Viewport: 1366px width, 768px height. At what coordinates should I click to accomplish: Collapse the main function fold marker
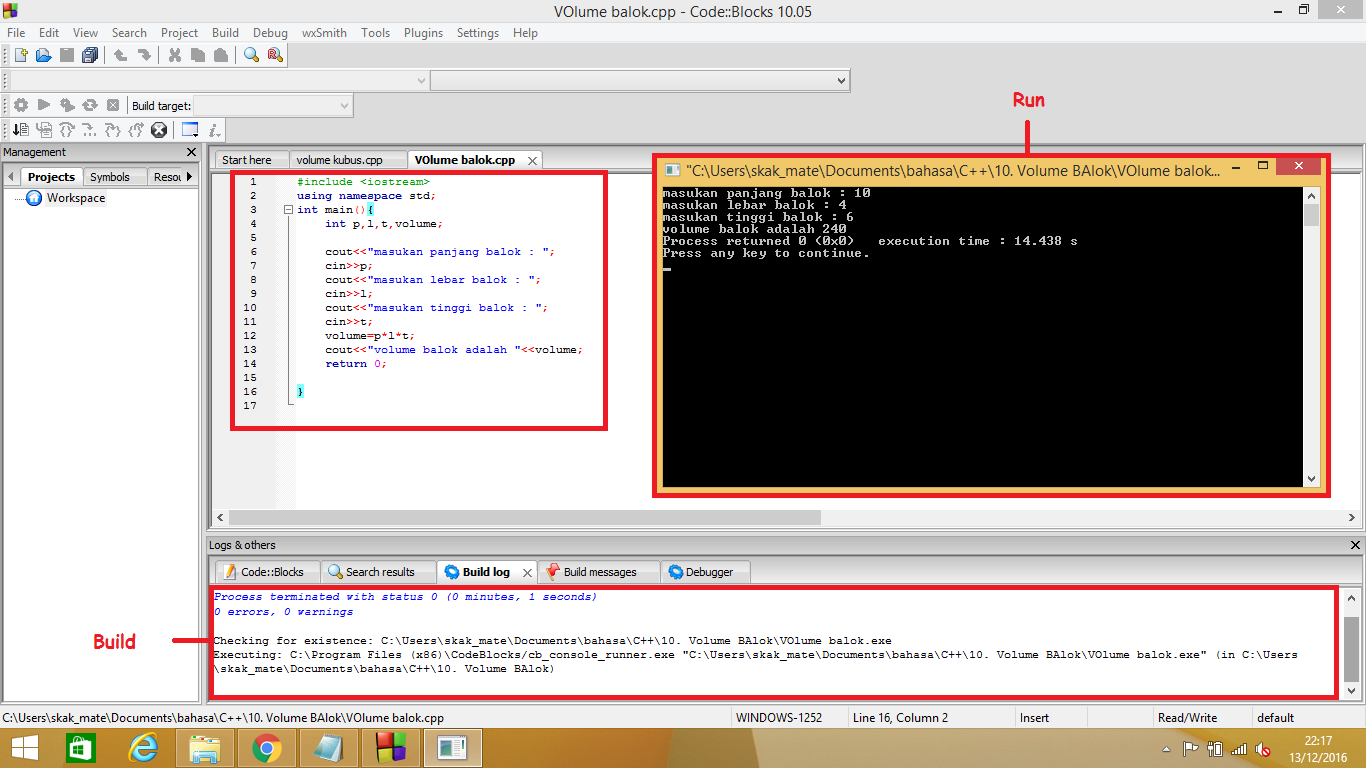[x=288, y=210]
